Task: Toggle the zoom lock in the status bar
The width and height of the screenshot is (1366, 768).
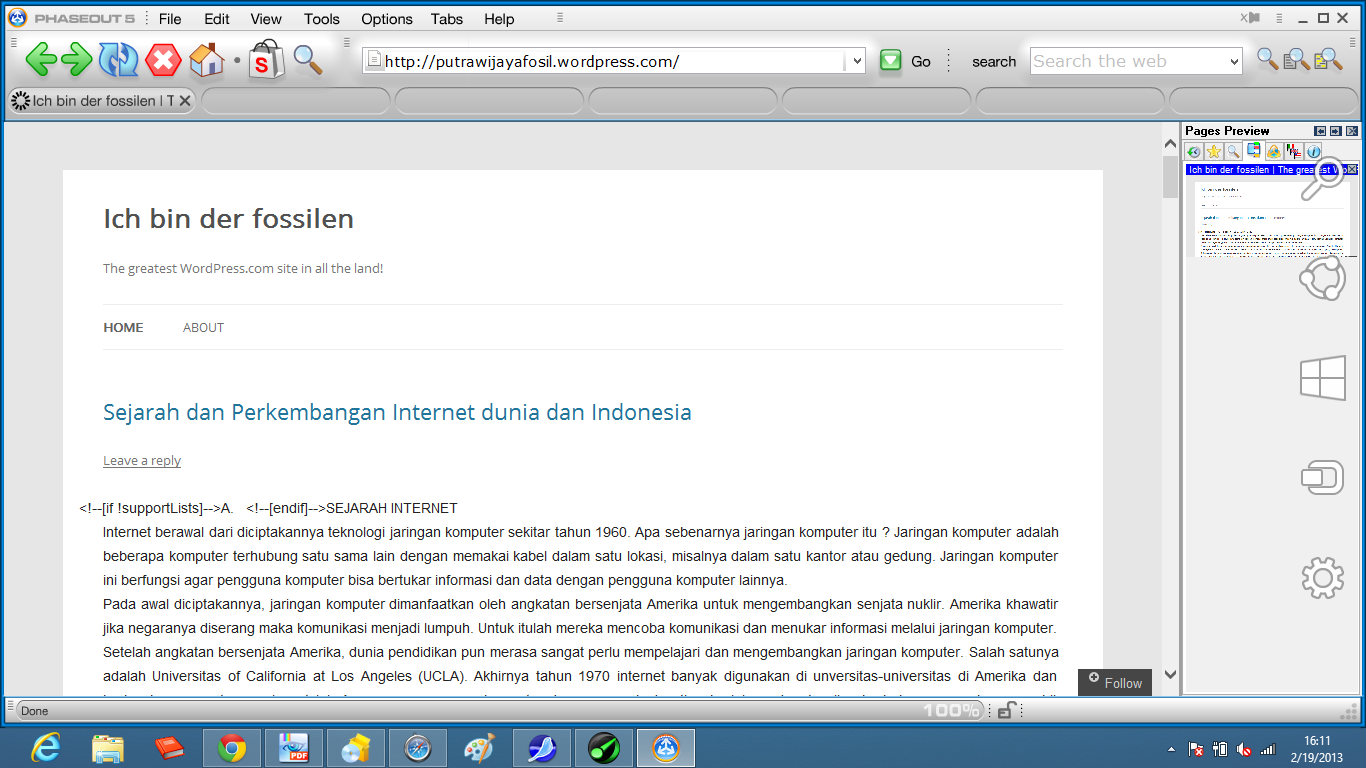Action: pyautogui.click(x=1006, y=710)
